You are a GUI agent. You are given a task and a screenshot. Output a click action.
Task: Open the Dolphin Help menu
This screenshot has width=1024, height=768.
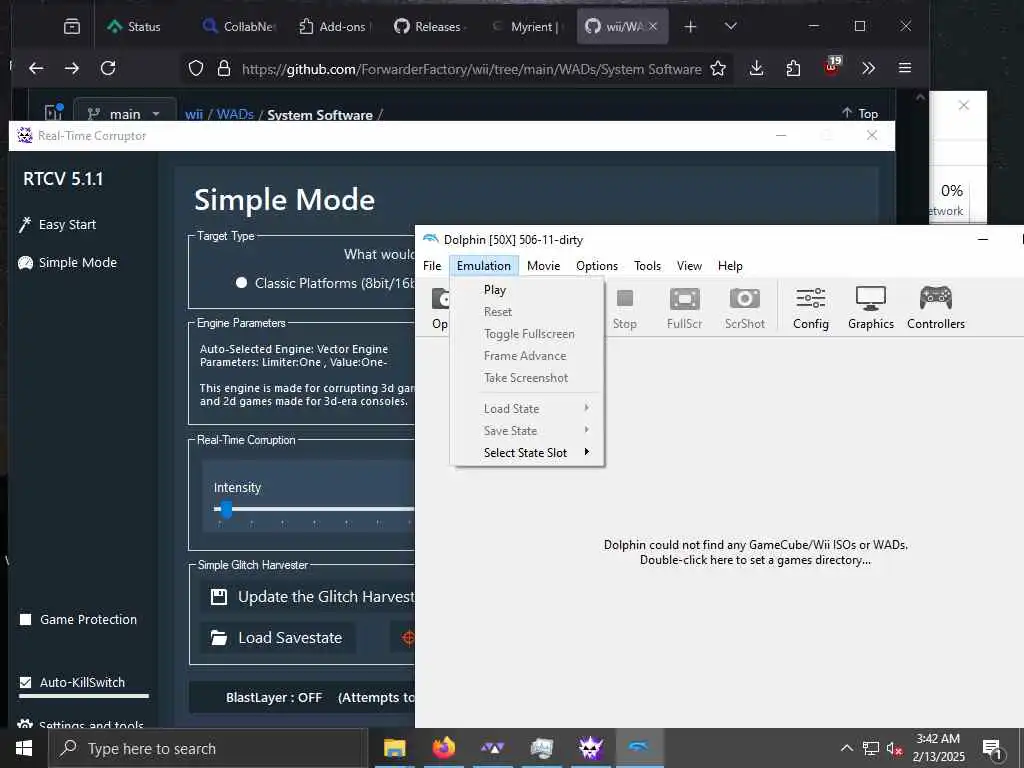(730, 266)
